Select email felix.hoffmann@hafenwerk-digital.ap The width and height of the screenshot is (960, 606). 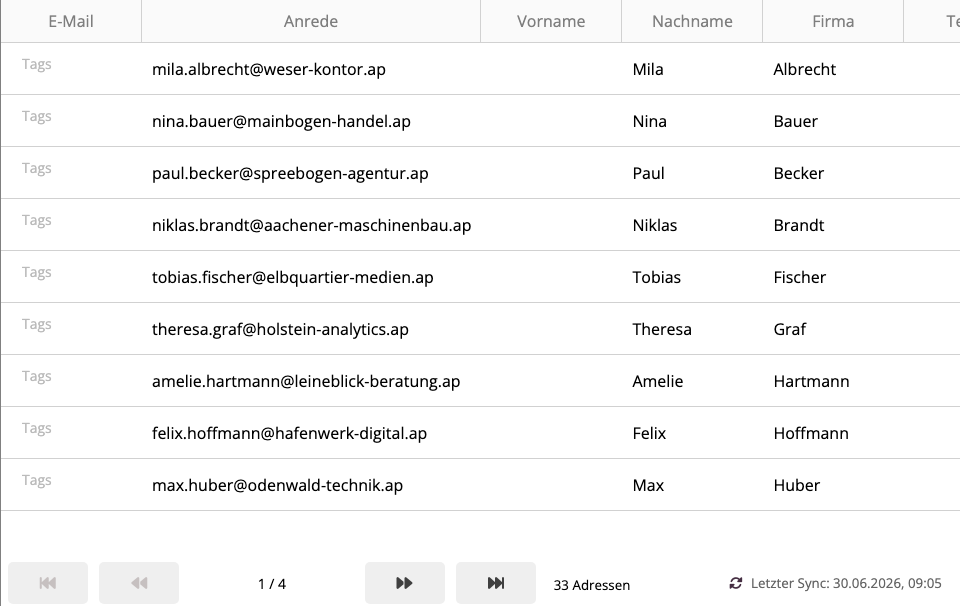(x=290, y=433)
